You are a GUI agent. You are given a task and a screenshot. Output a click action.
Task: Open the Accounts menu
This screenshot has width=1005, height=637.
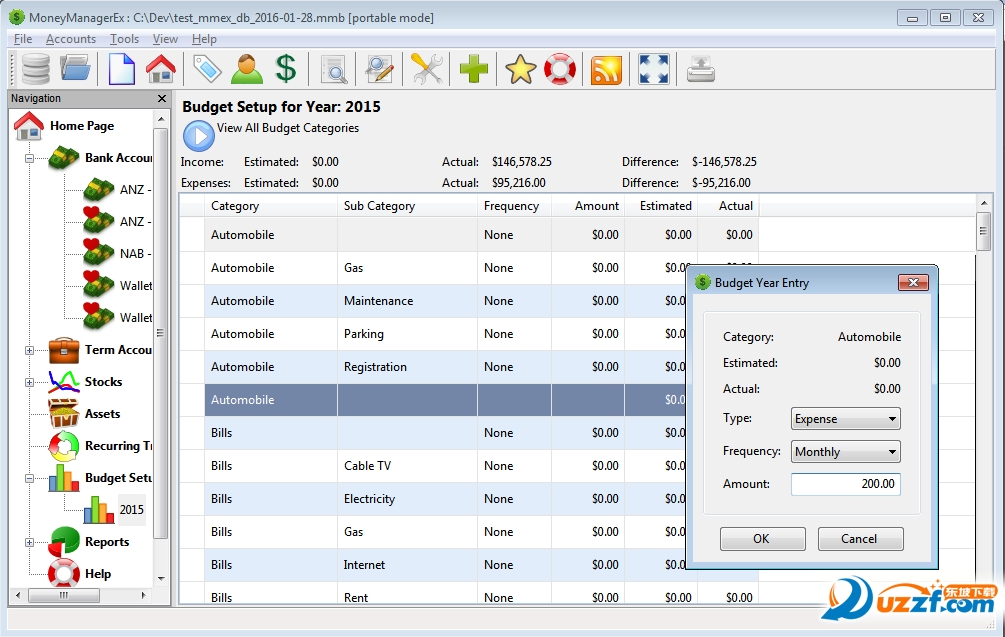click(x=71, y=39)
